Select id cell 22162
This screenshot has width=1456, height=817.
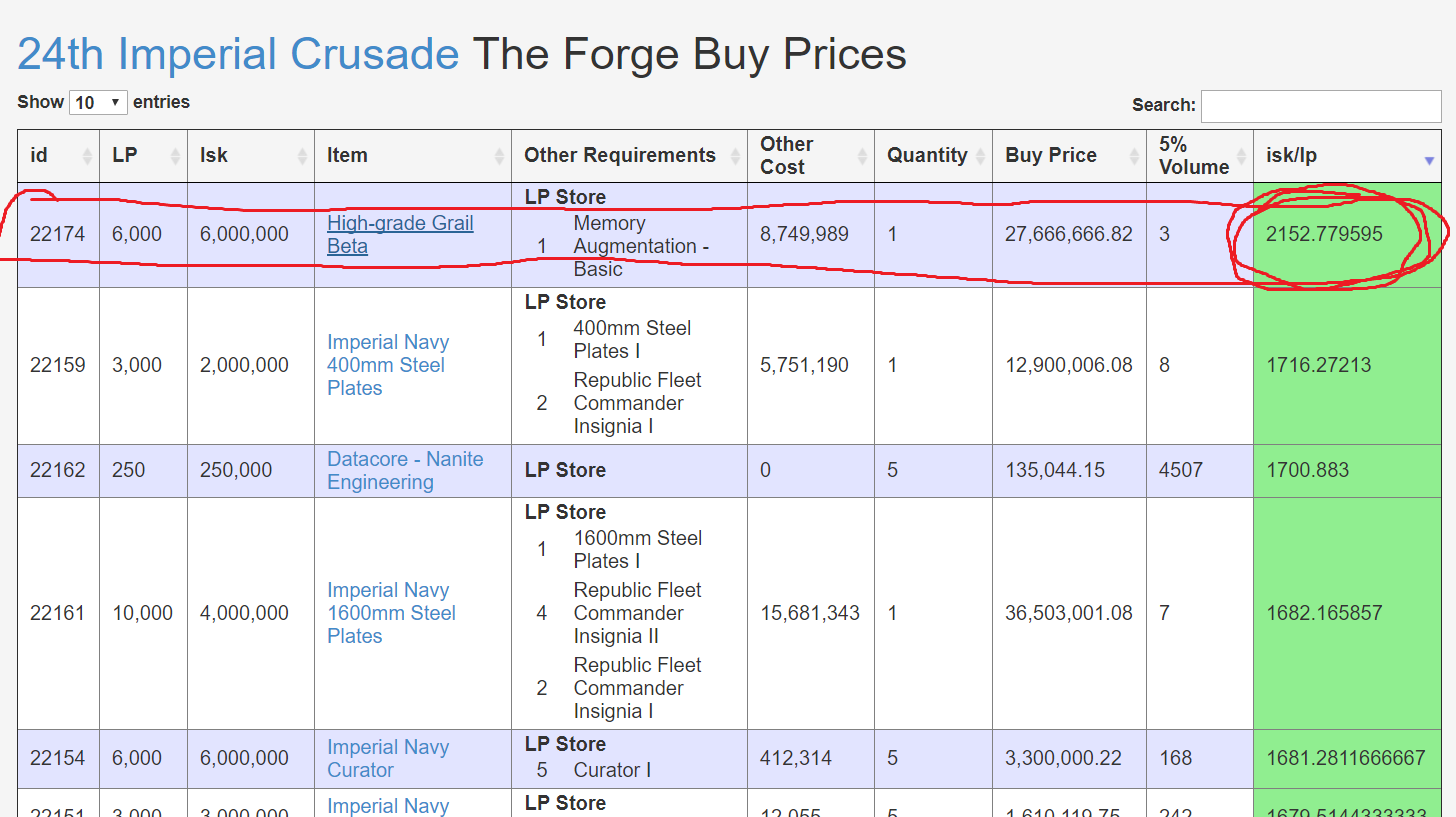click(x=58, y=470)
